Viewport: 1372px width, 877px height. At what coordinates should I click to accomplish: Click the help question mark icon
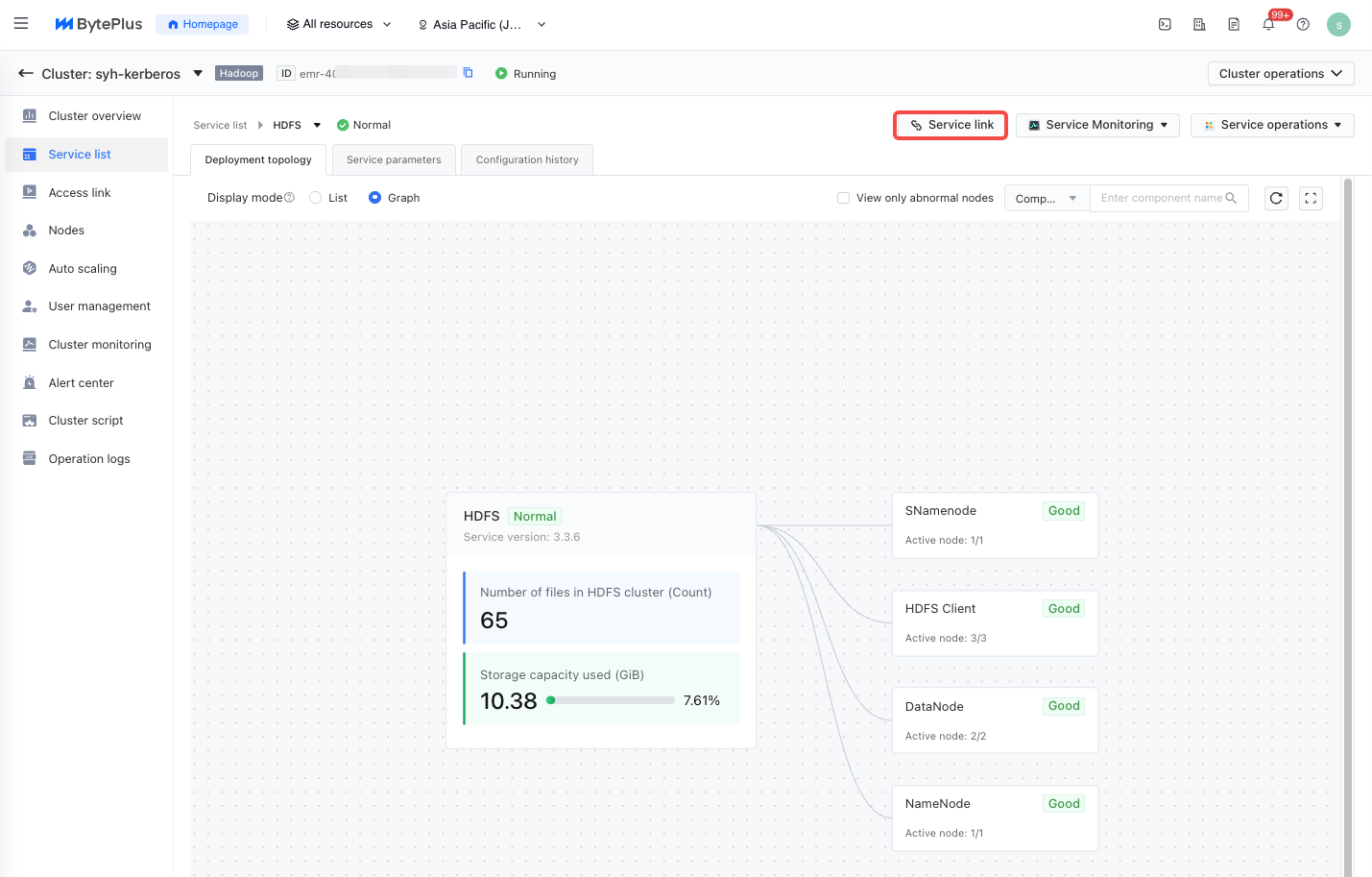click(x=1303, y=25)
